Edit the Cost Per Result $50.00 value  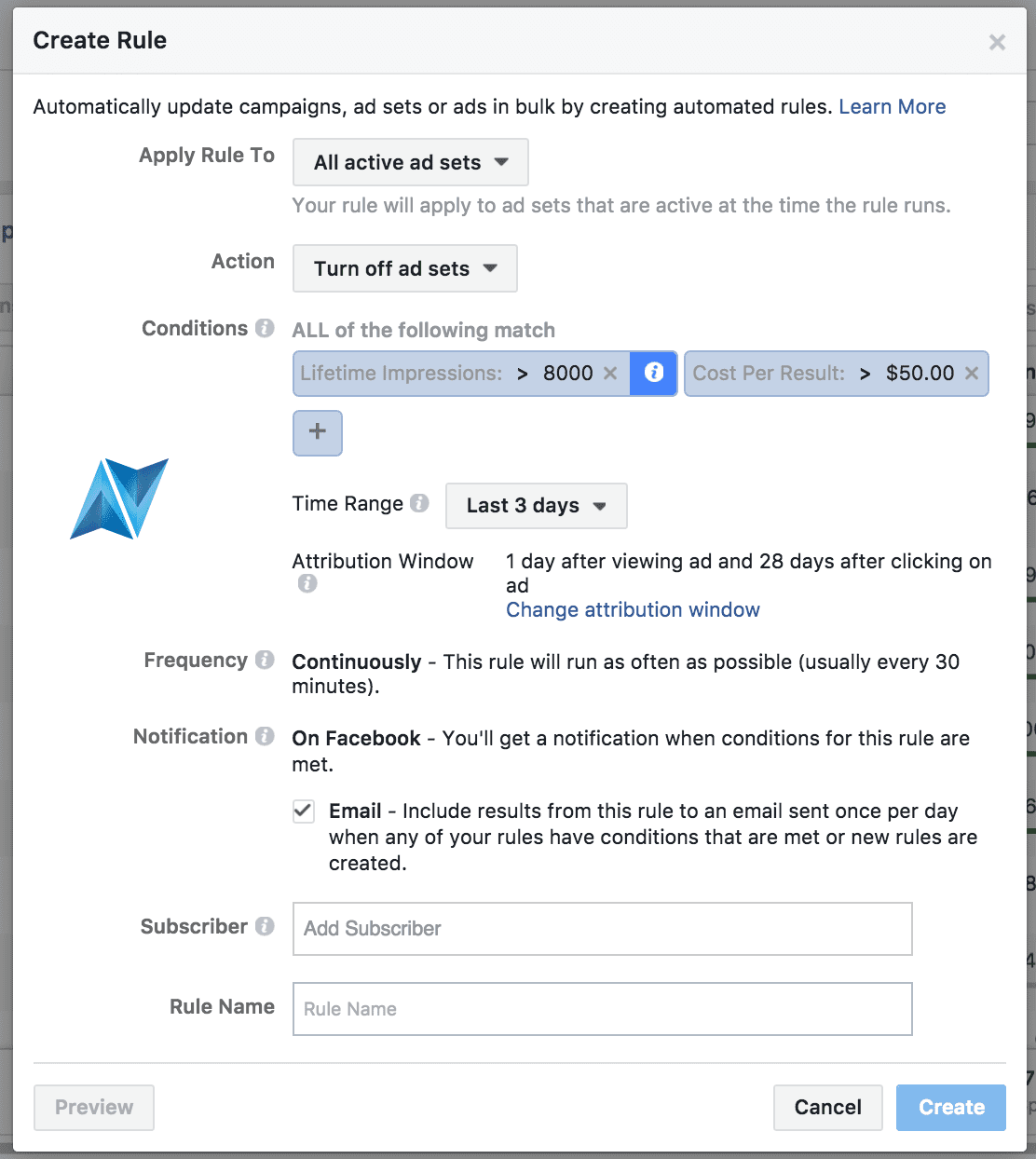(x=920, y=373)
